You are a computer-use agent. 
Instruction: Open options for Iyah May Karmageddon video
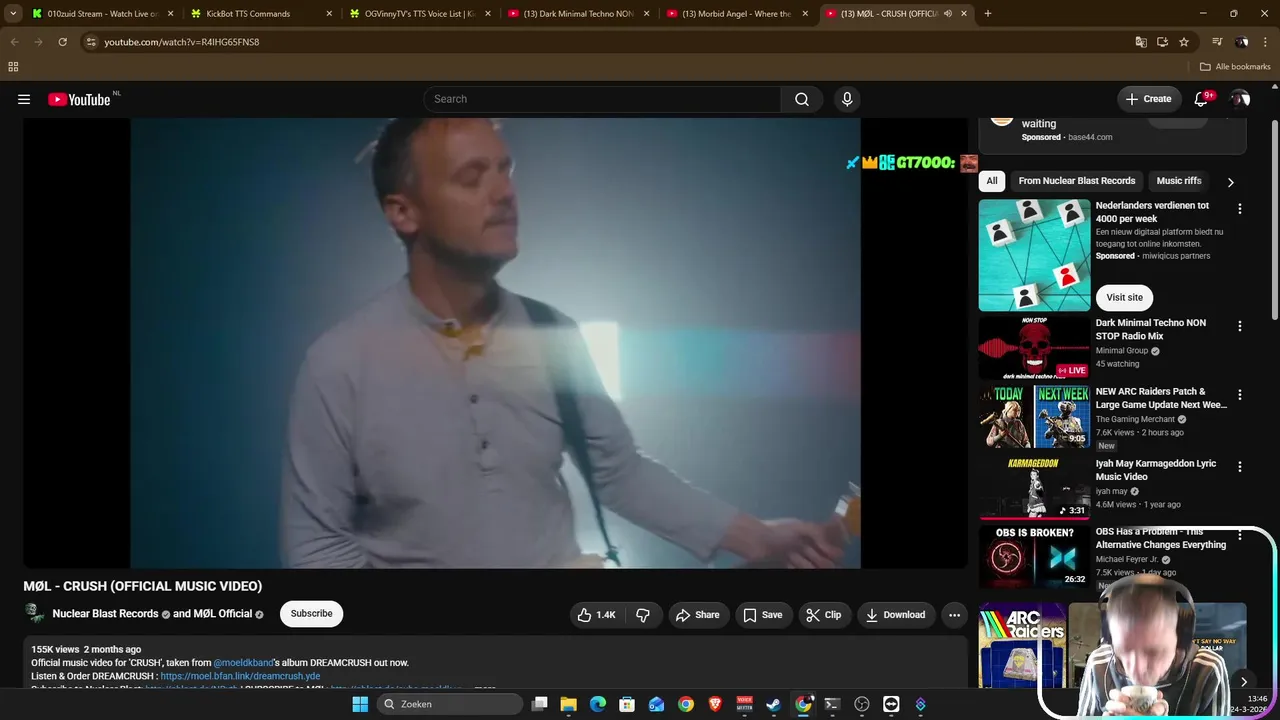[1240, 467]
